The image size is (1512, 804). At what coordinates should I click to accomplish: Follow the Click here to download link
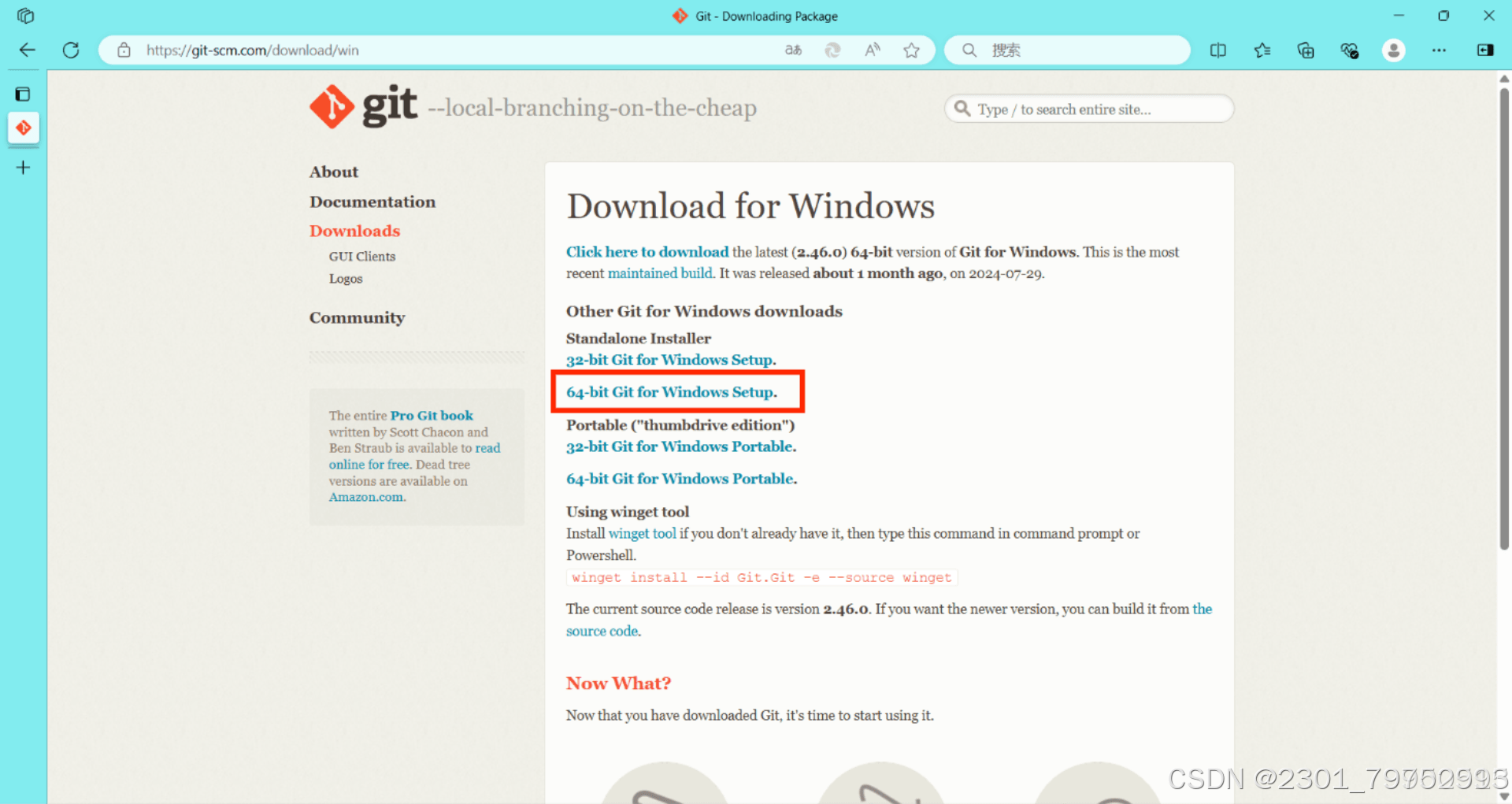tap(647, 252)
